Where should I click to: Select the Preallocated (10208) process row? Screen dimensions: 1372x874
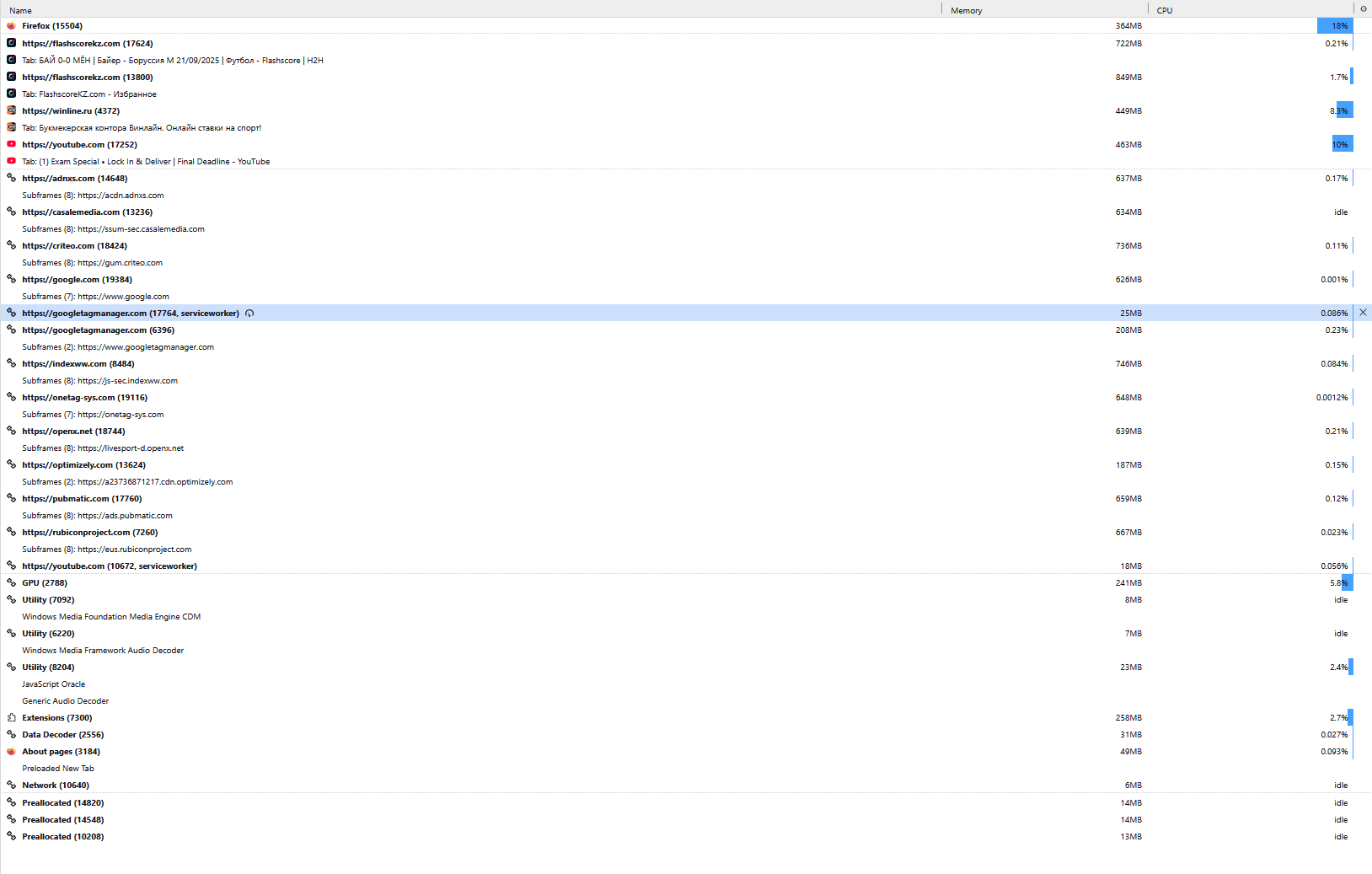click(686, 836)
